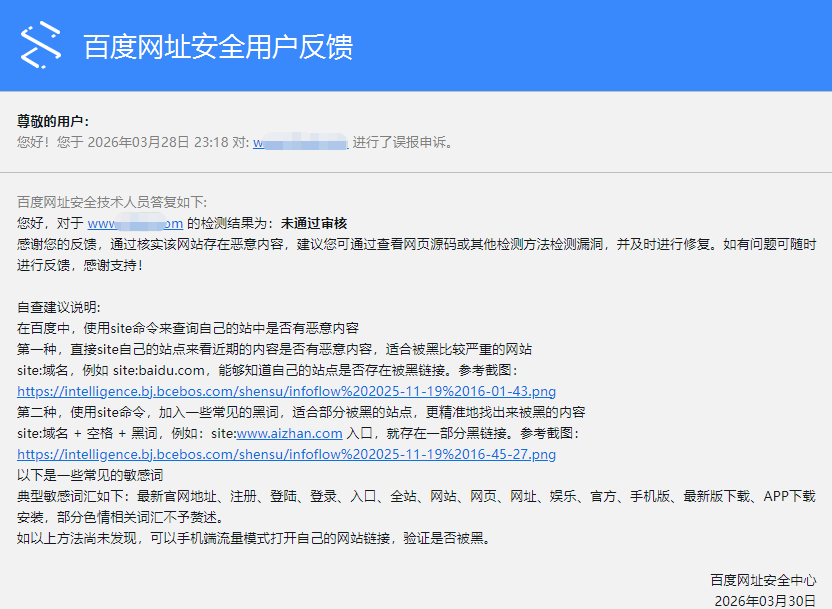Click the header title 百度网址安全用户反馈
832x609 pixels.
[x=218, y=47]
